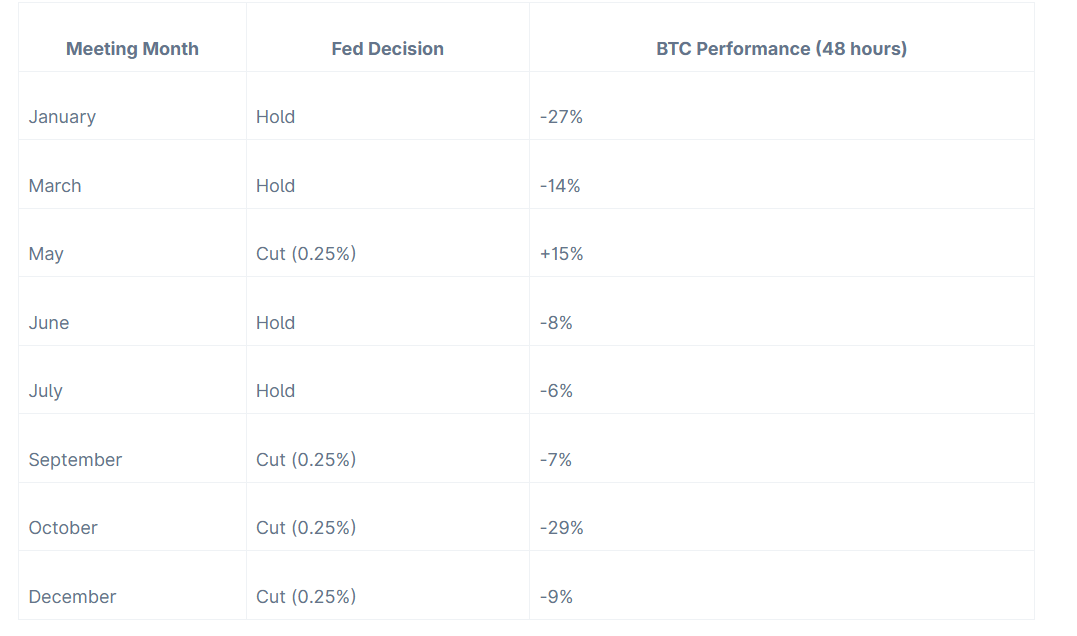1077x636 pixels.
Task: Select the June month cell
Action: pos(49,323)
